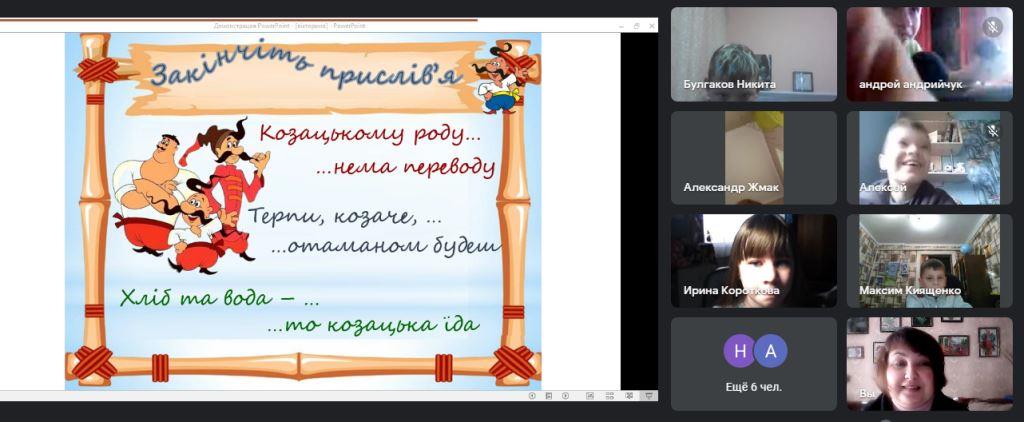Click the text 'Хліб та вода – ...'

pos(219,299)
